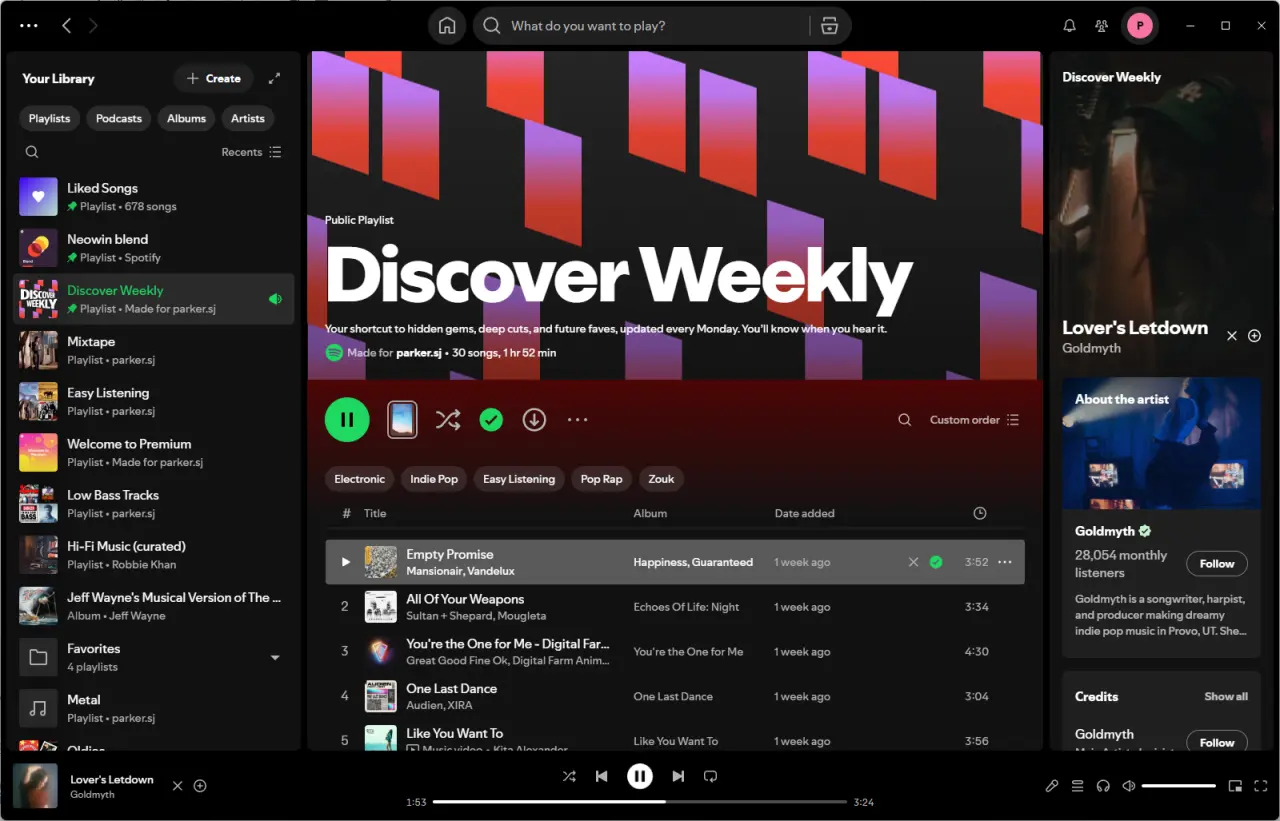Navigate back with the left arrow

point(66,26)
